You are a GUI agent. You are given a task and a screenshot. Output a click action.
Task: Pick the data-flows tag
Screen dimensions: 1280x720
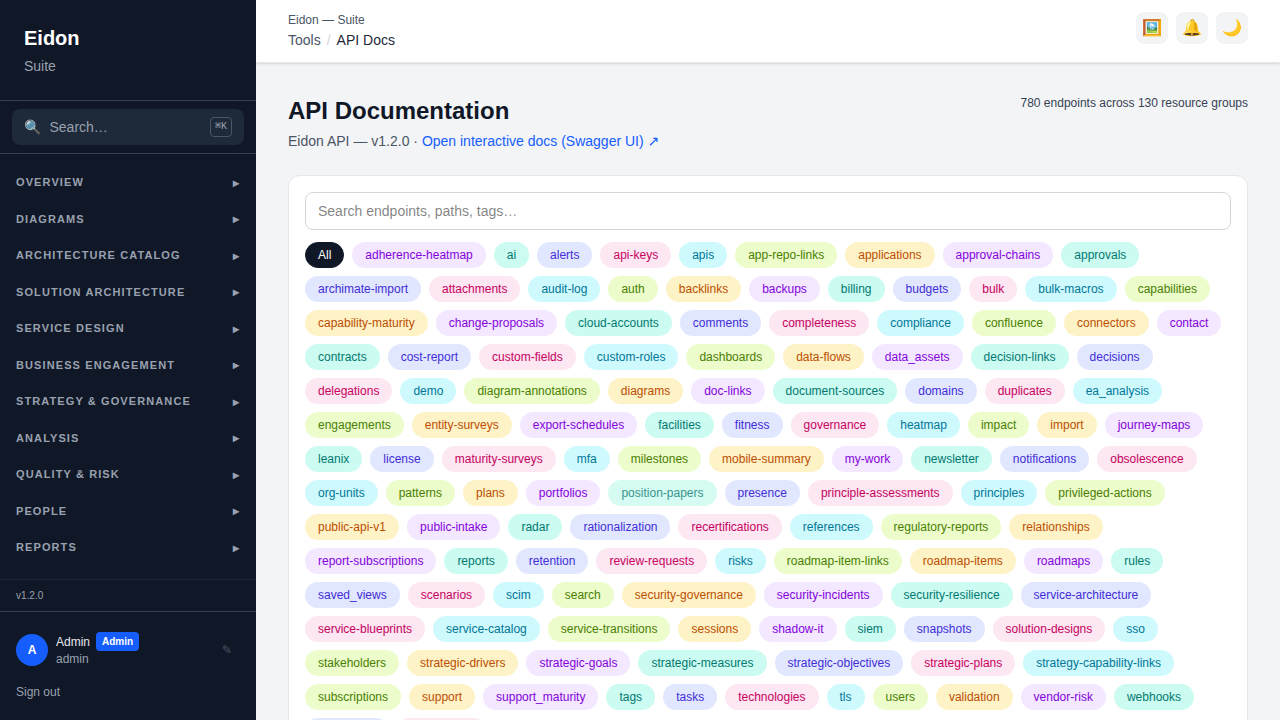coord(823,357)
